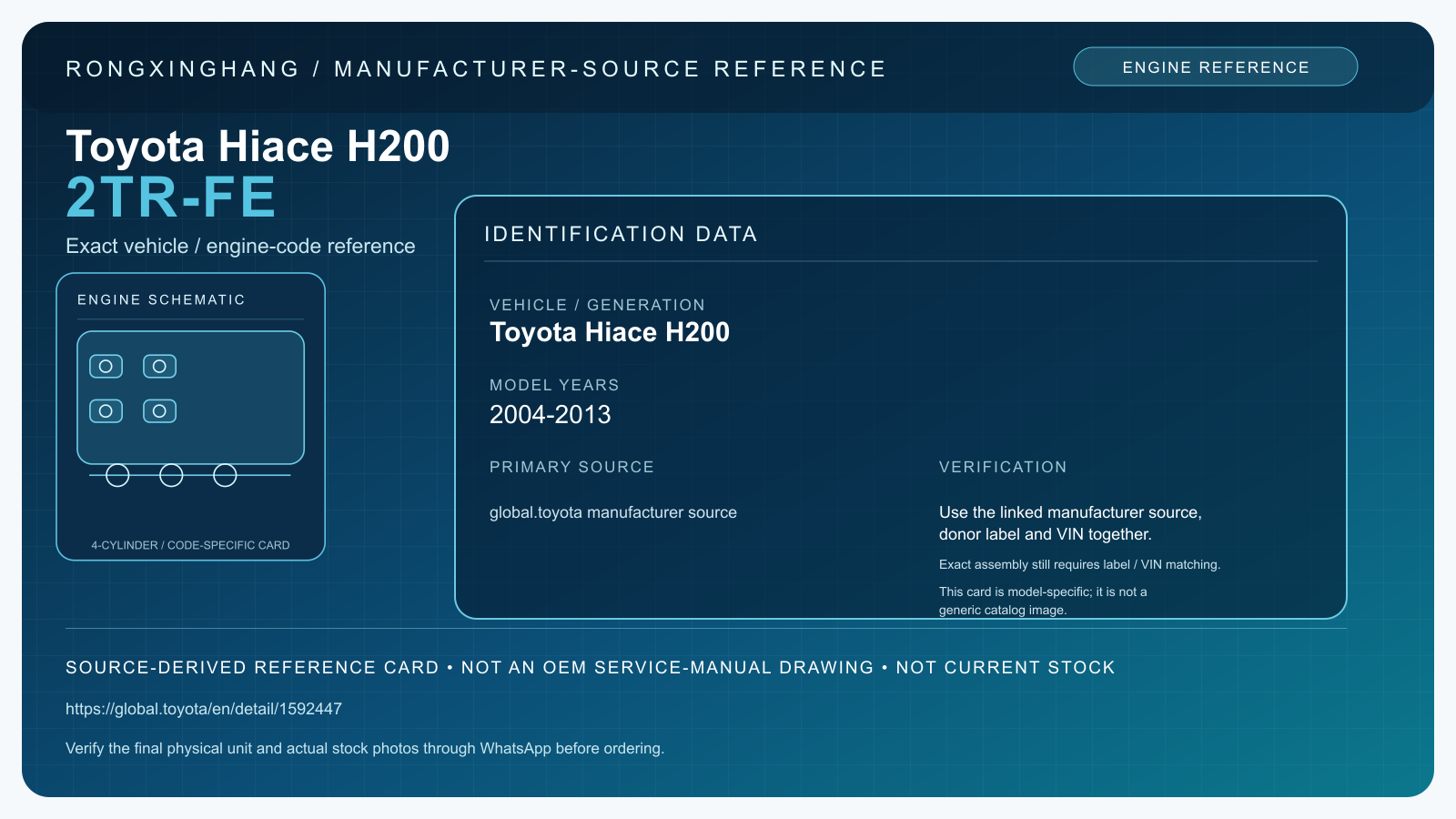Click the Toyota Hiace H200 main title
Image resolution: width=1456 pixels, height=819 pixels.
coord(258,147)
